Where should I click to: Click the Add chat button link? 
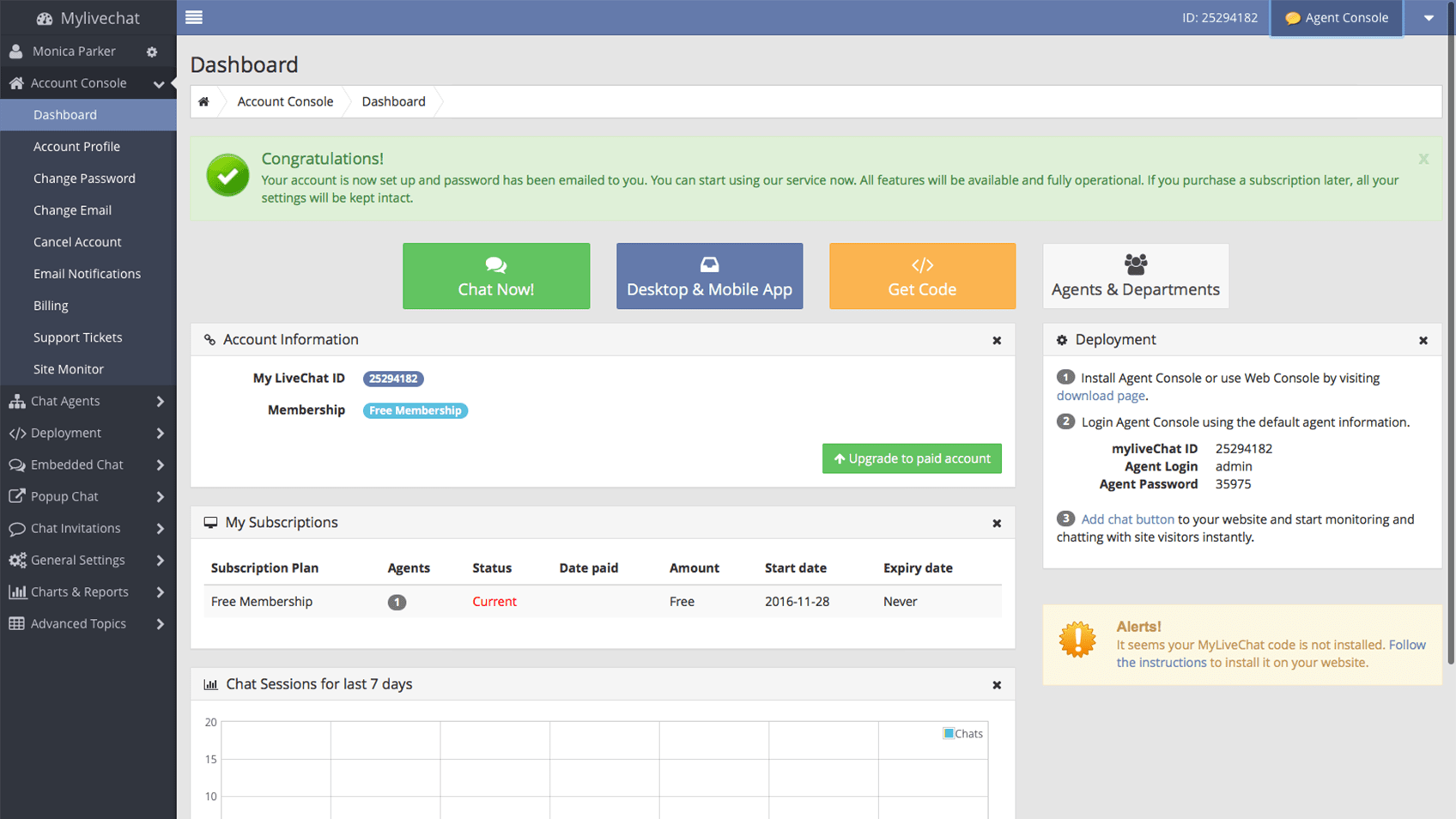[x=1127, y=519]
